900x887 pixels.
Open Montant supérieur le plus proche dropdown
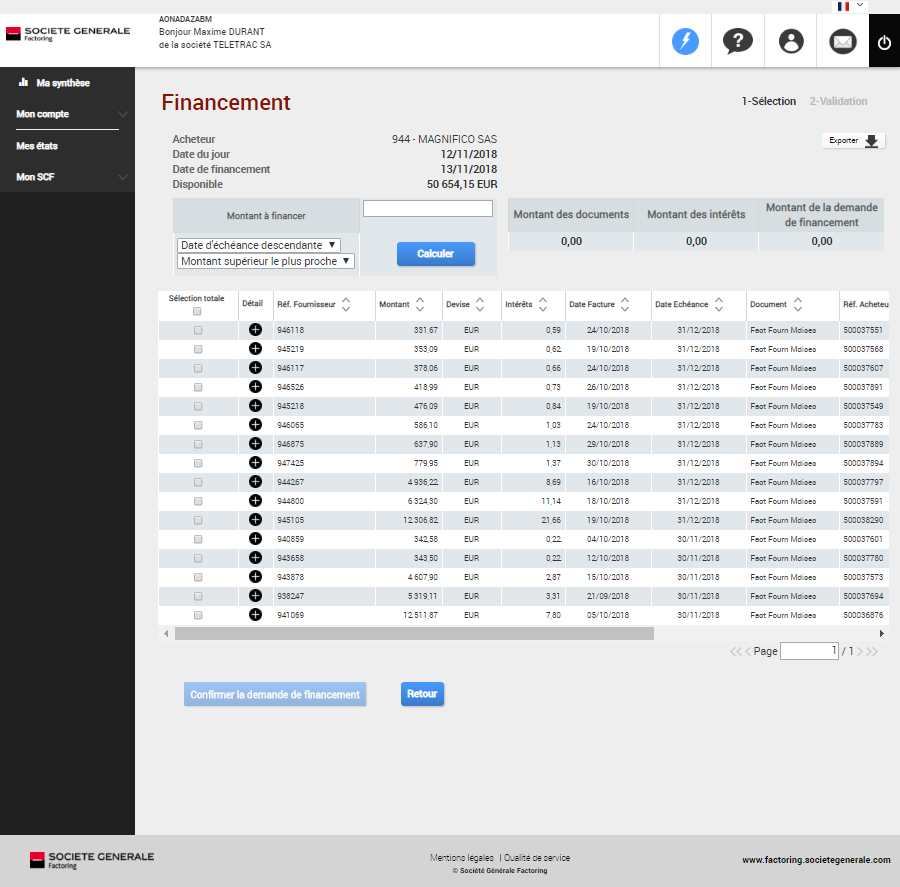[266, 261]
